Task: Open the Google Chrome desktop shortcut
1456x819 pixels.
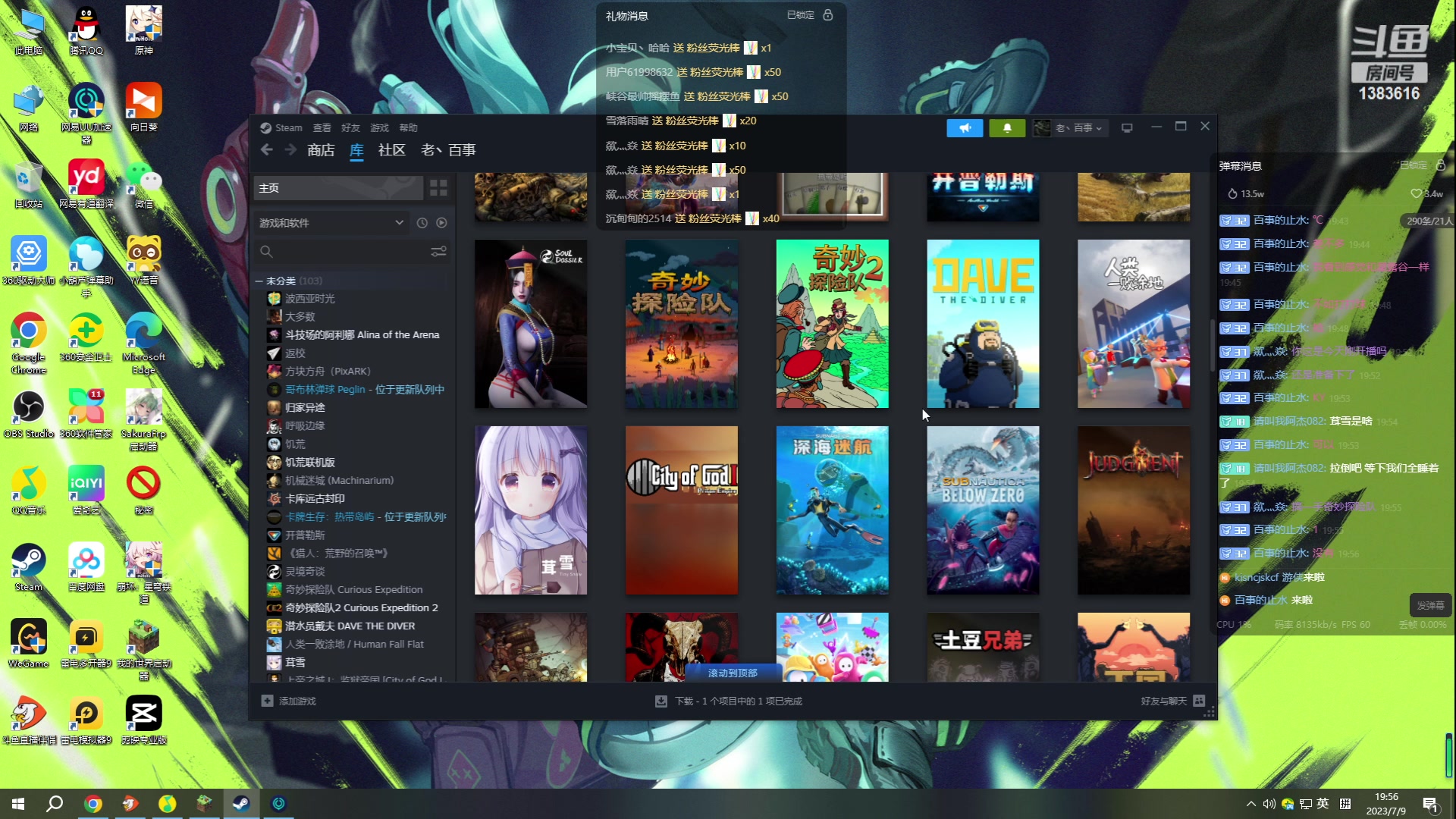Action: [x=29, y=343]
